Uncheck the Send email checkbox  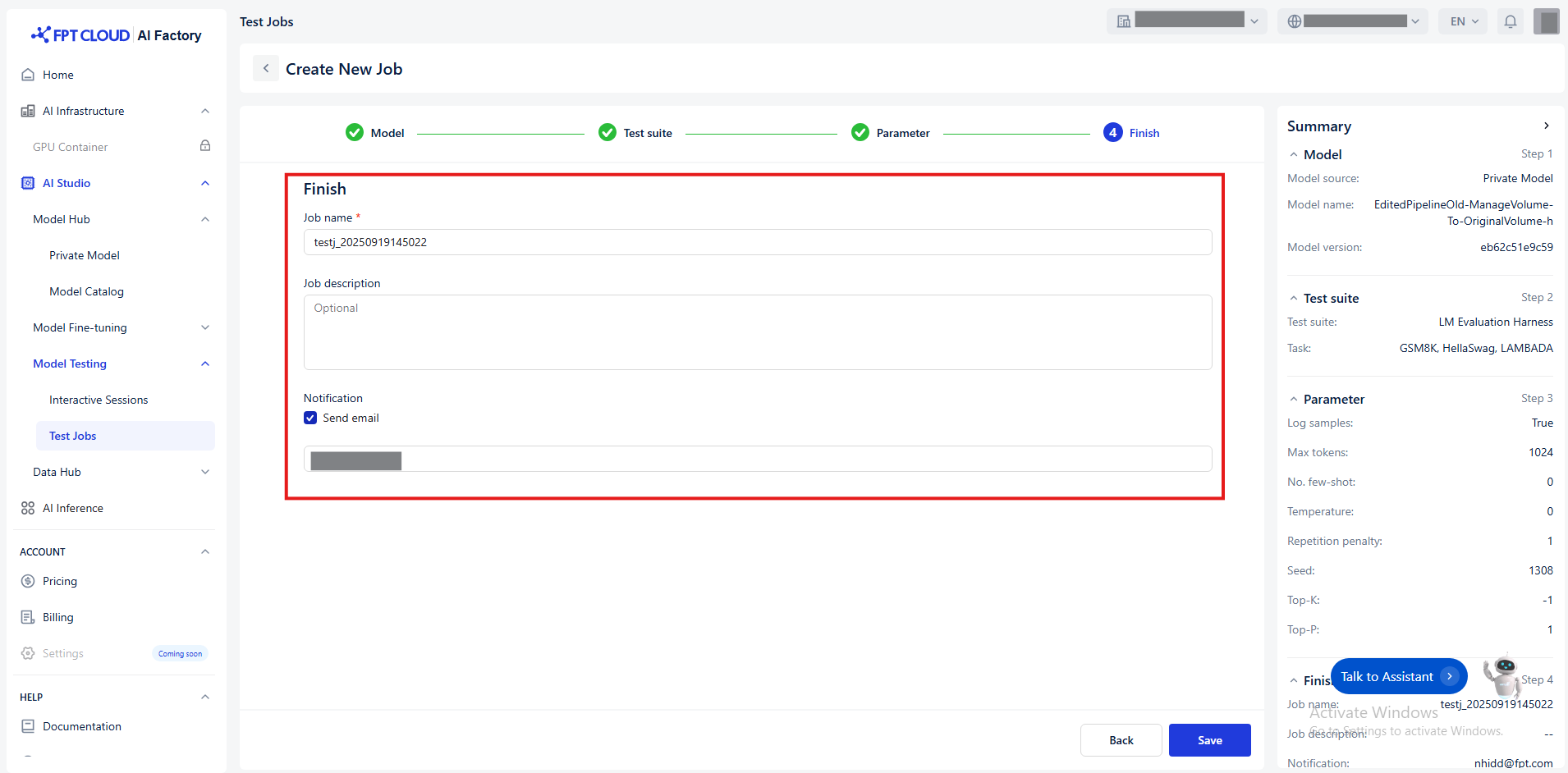click(x=310, y=418)
